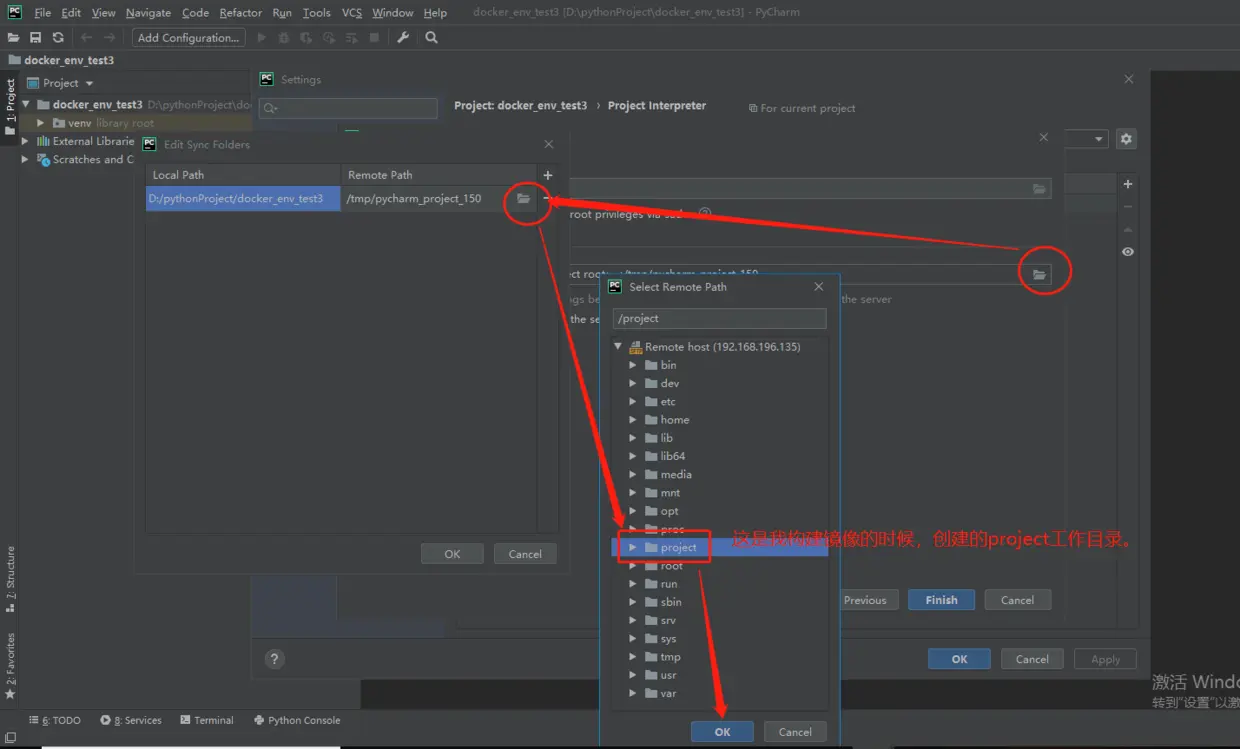Click the folder icon of the upper wizard field
This screenshot has height=749, width=1240.
1040,189
